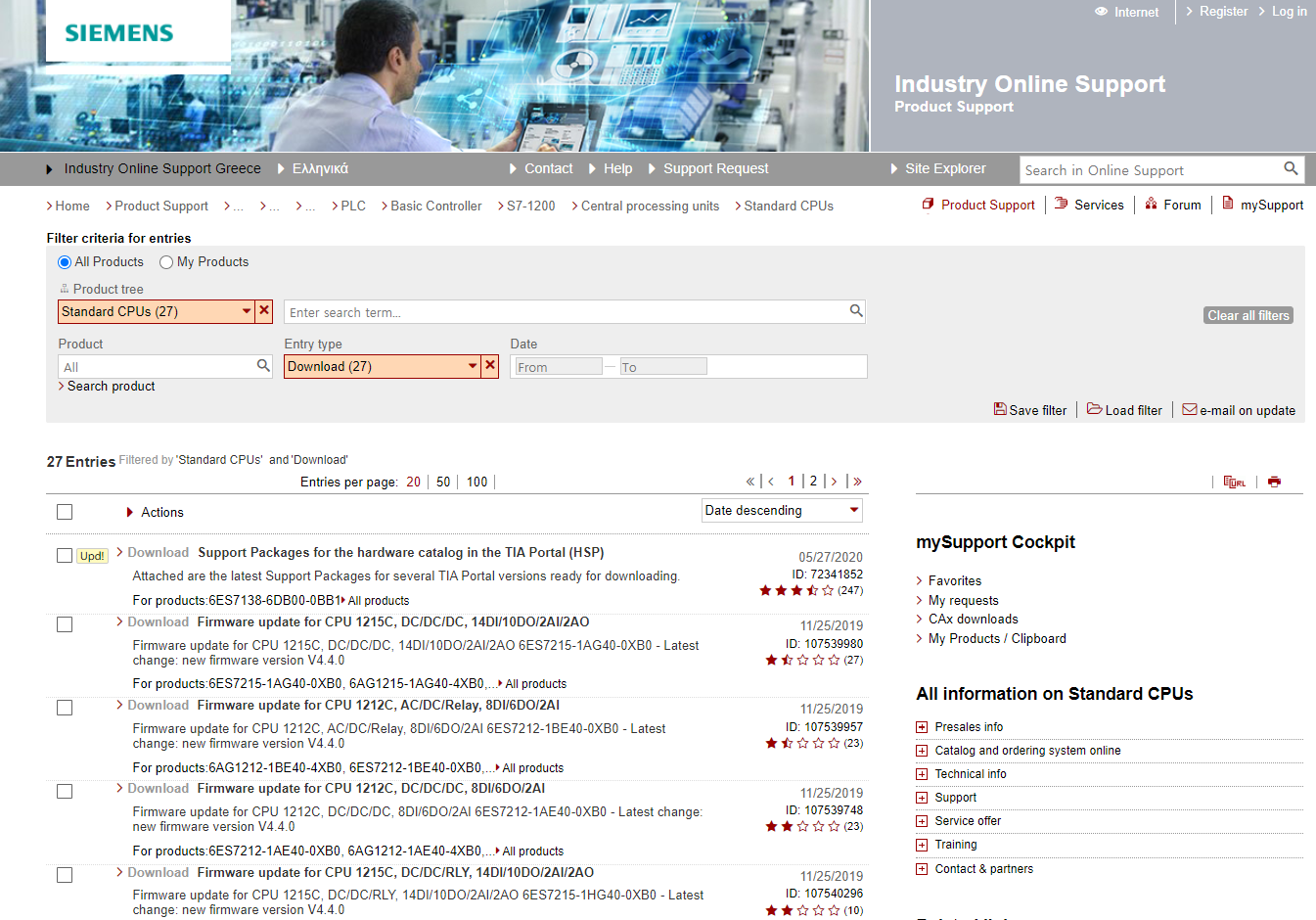Click the search magnifier in Online Support box
This screenshot has height=920, width=1316.
pos(1292,168)
